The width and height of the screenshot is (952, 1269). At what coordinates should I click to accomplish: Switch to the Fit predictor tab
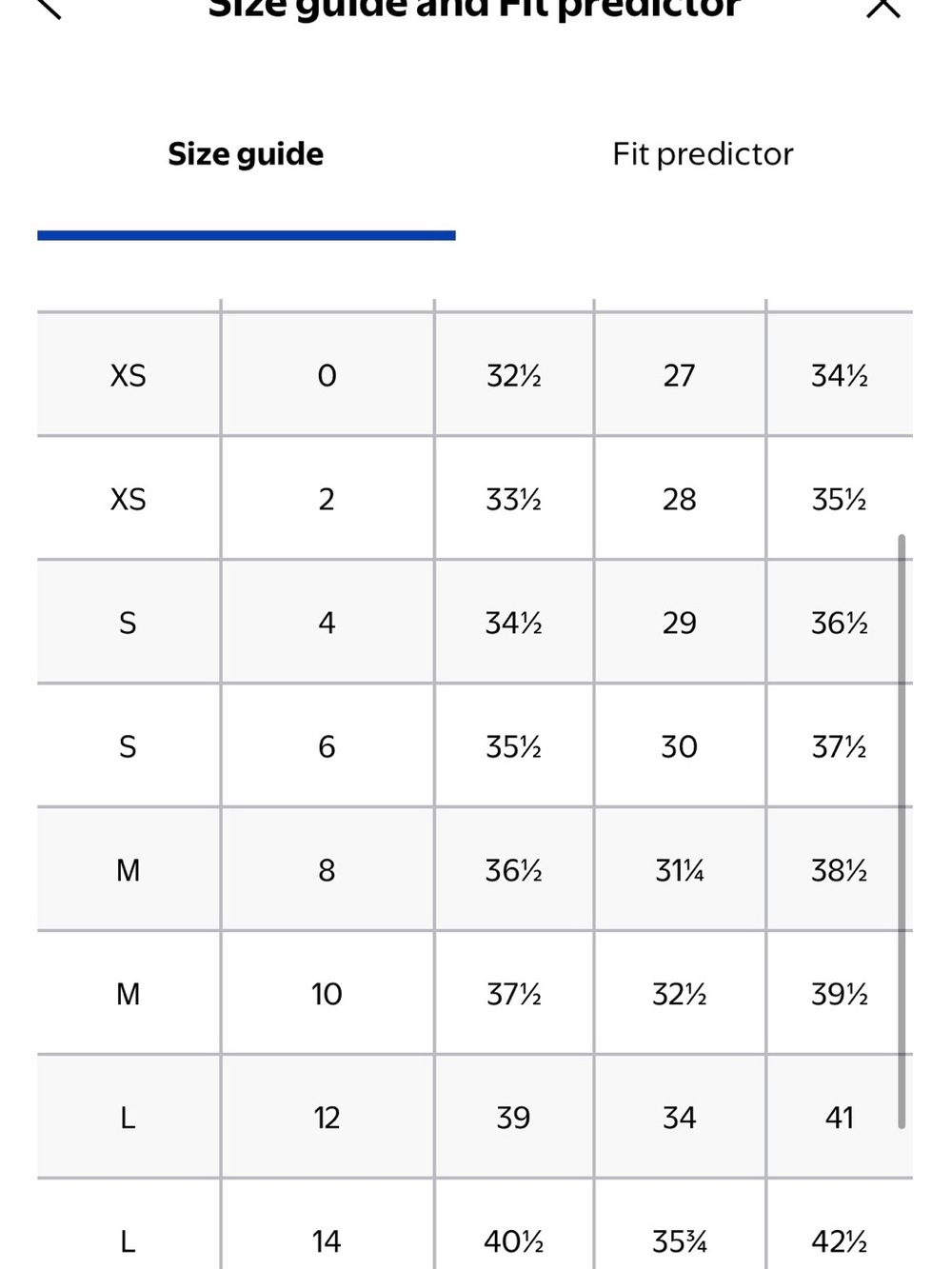[x=703, y=154]
